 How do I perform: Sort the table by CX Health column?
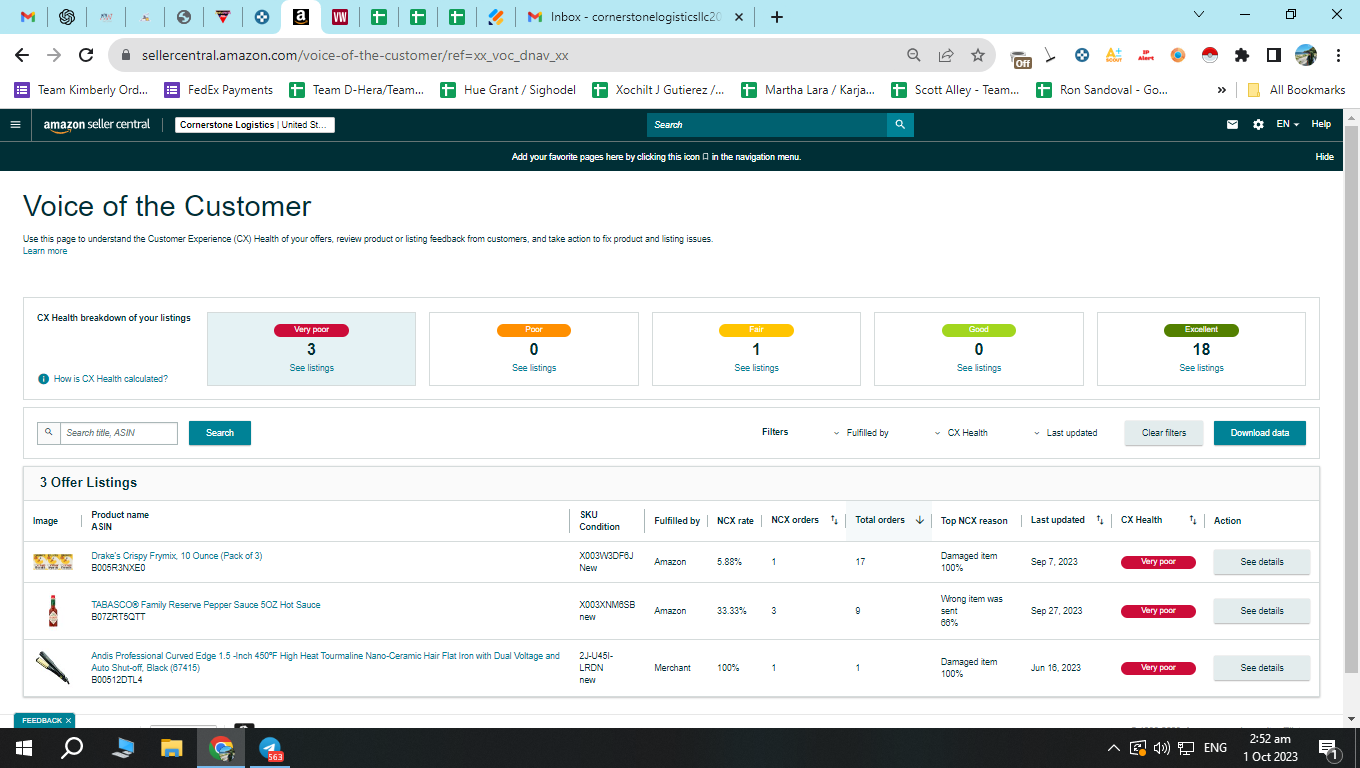tap(1193, 520)
